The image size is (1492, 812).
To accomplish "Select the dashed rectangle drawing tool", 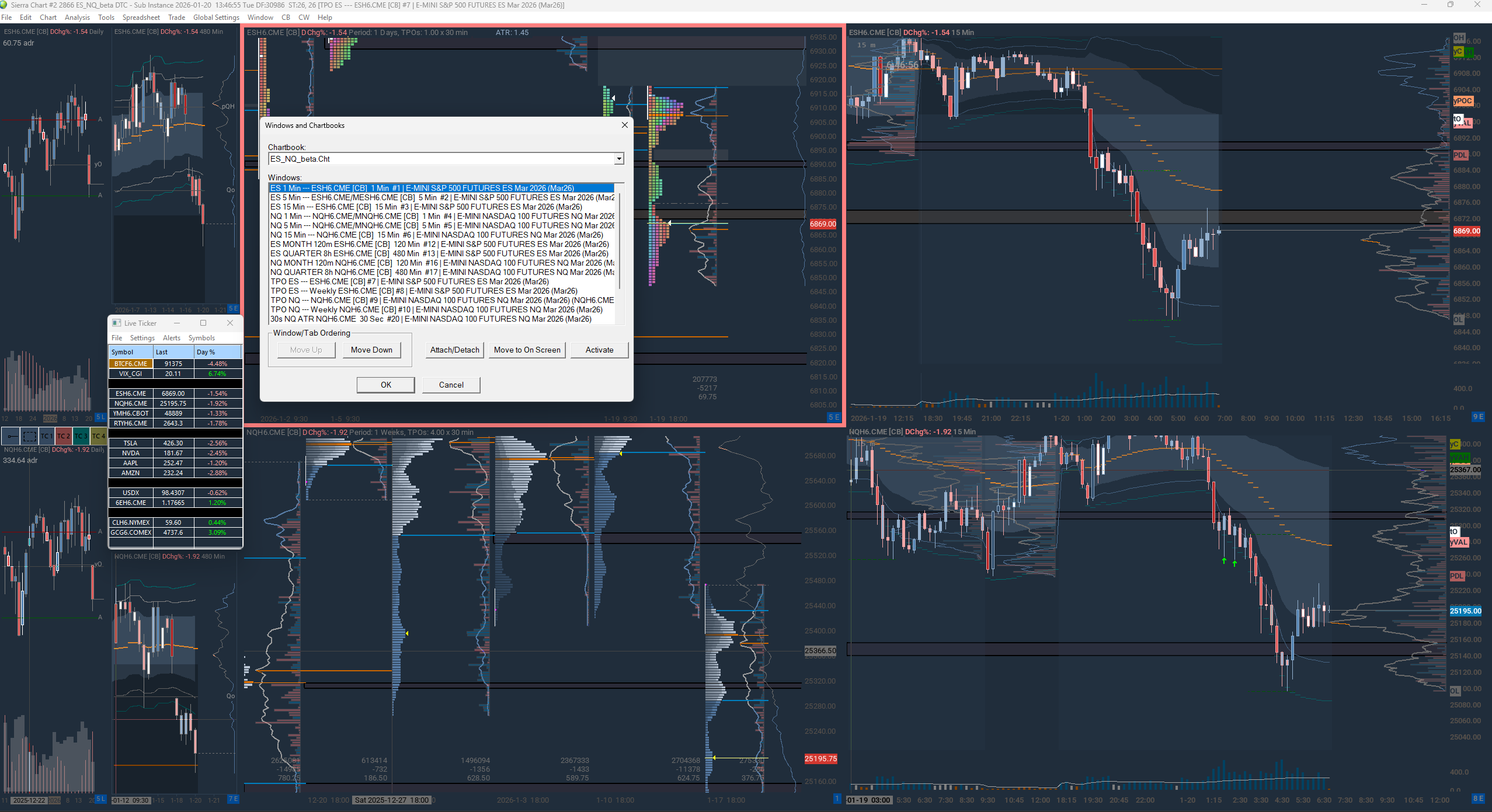I will pyautogui.click(x=29, y=436).
